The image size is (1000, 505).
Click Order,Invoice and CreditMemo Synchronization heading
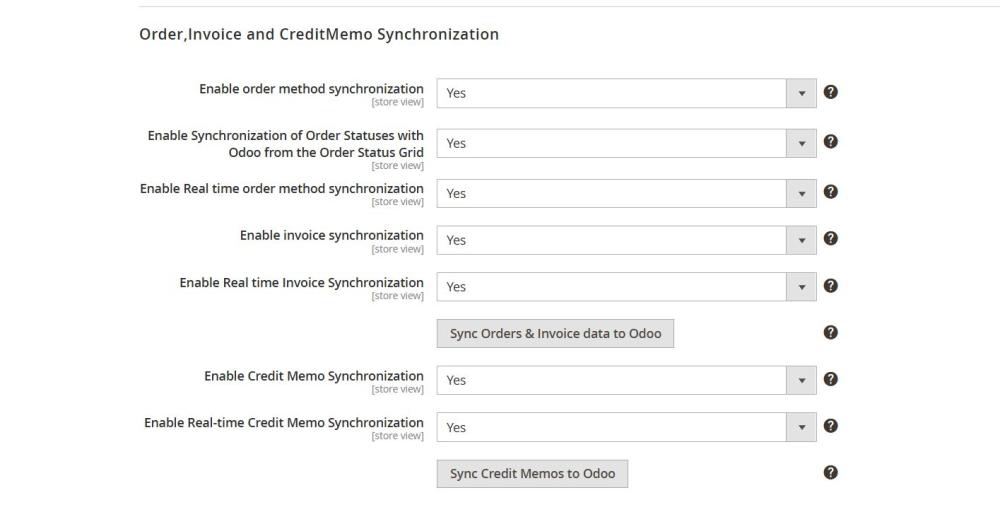pyautogui.click(x=319, y=34)
